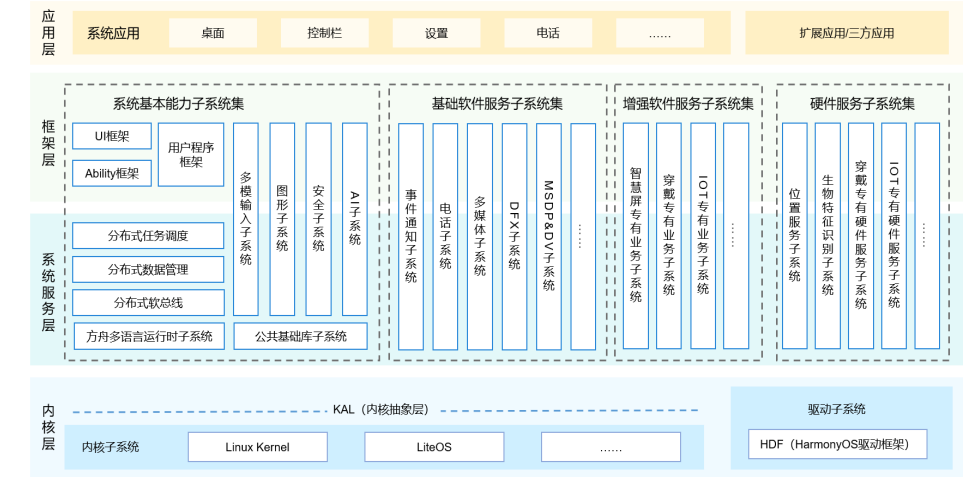
Task: Click the 位置服务子系统 vertical box
Action: pos(795,235)
